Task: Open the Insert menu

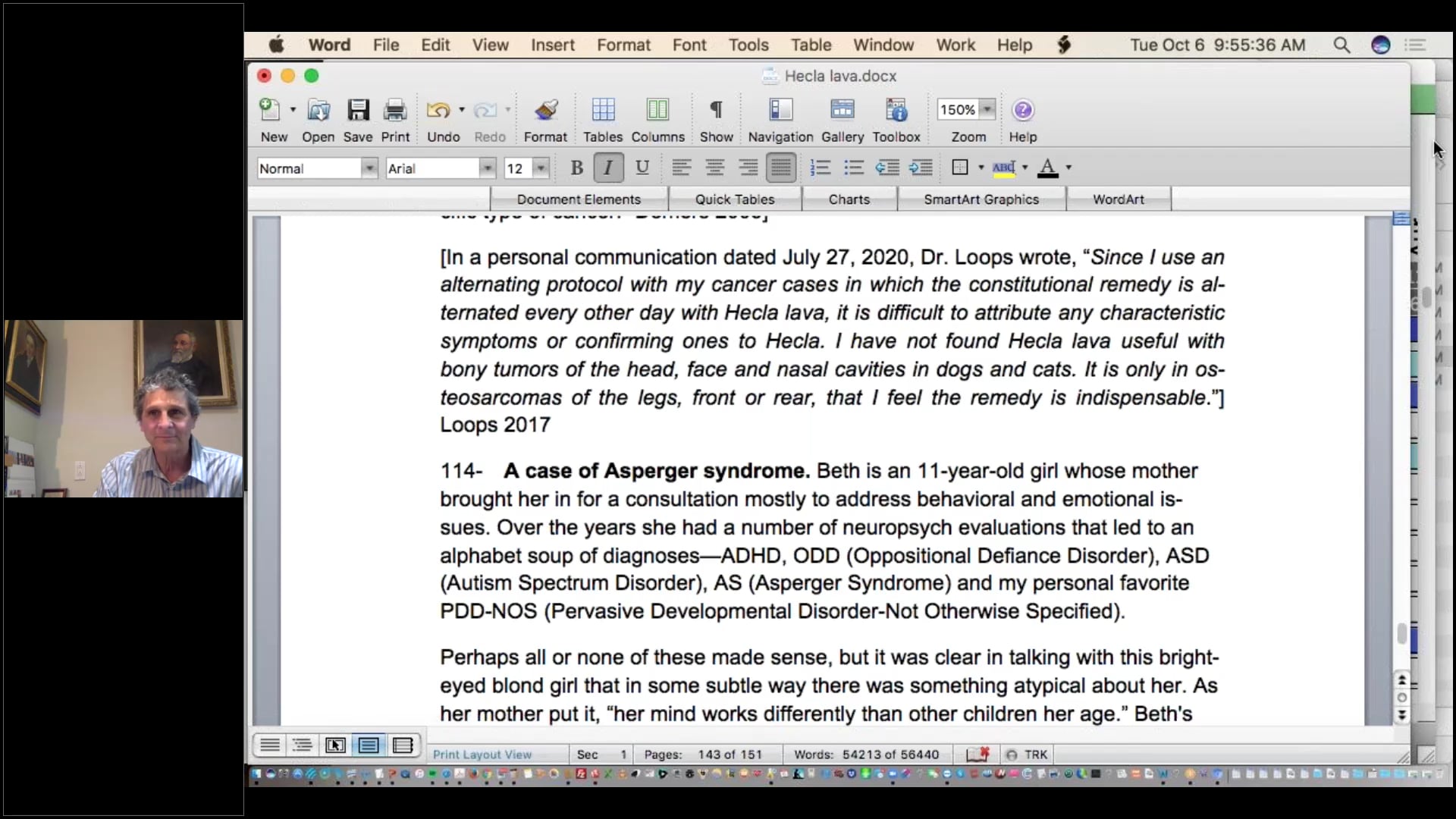Action: 552,45
